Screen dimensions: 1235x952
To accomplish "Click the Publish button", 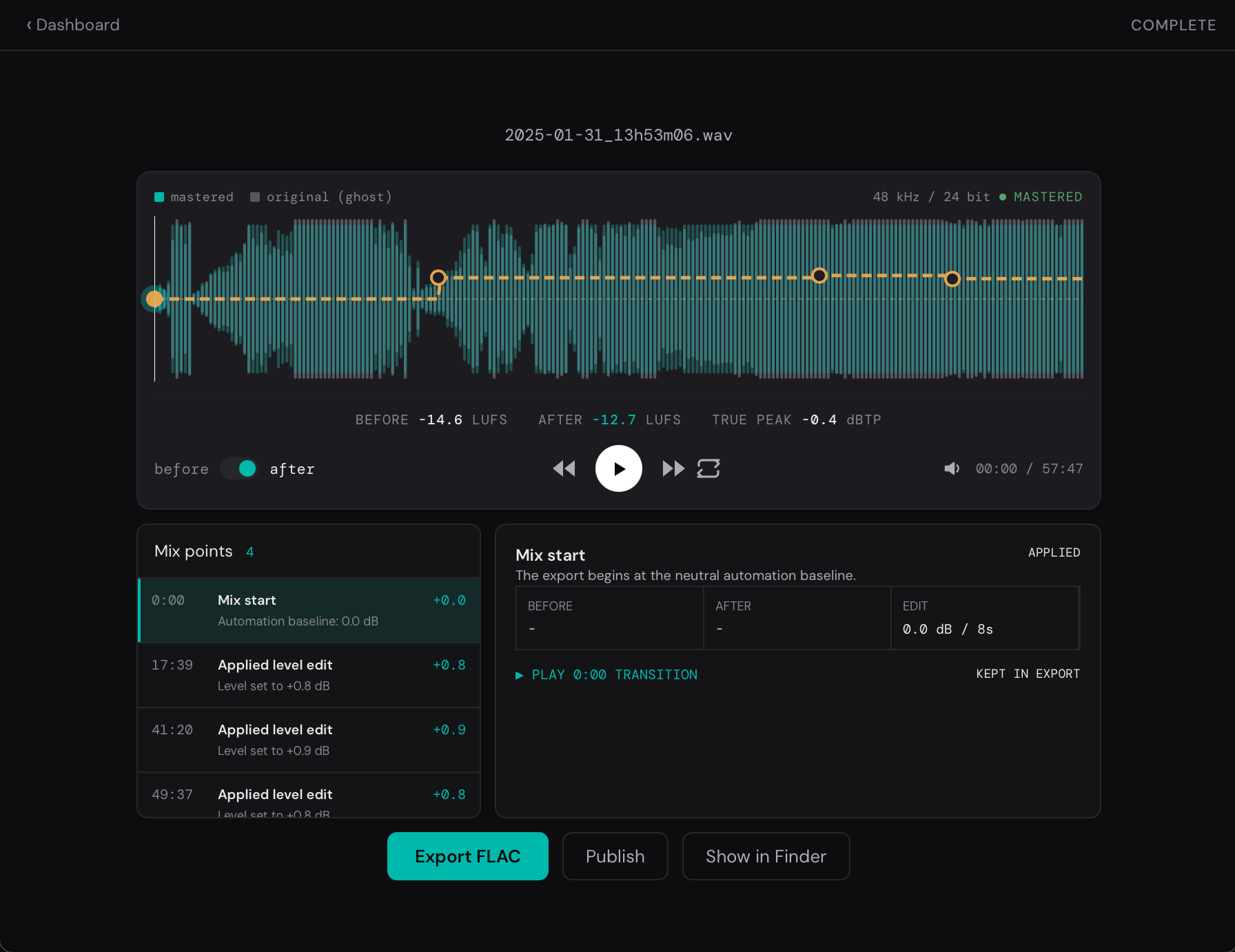I will tap(615, 856).
